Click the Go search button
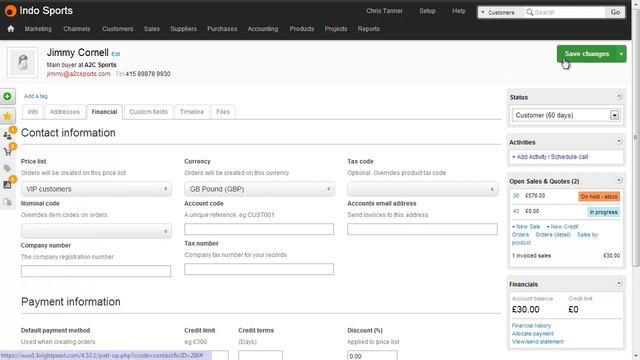 point(615,12)
